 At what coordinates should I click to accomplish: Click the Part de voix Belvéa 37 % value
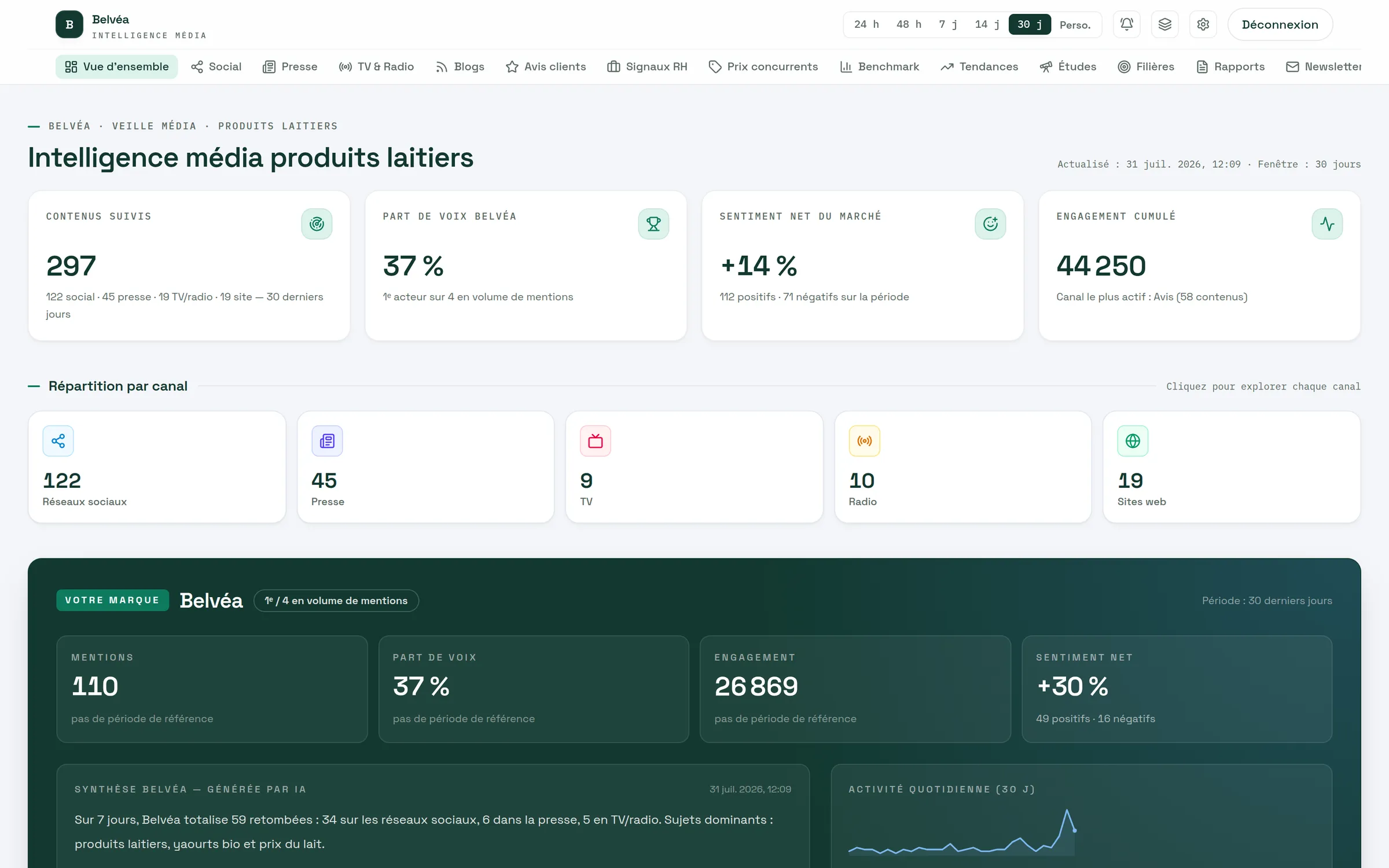pyautogui.click(x=413, y=266)
